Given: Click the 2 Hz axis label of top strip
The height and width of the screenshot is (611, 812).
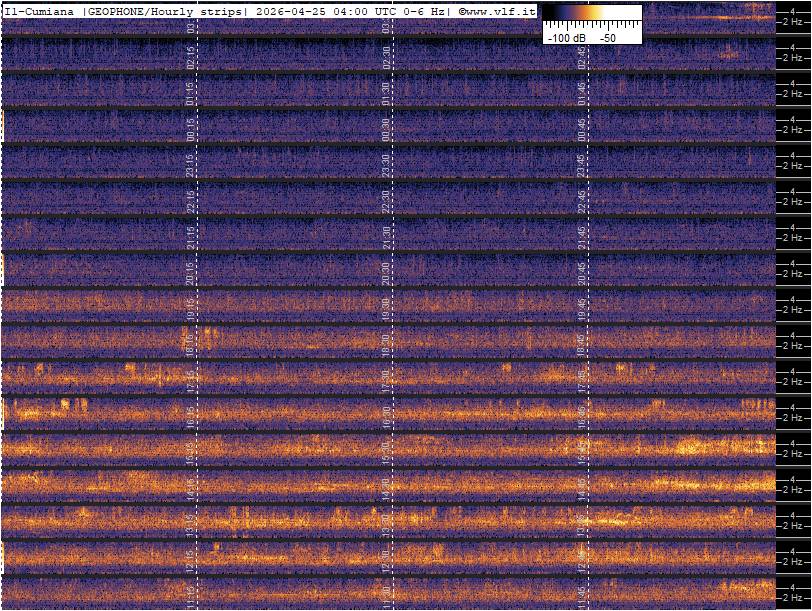Looking at the screenshot, I should [x=791, y=20].
